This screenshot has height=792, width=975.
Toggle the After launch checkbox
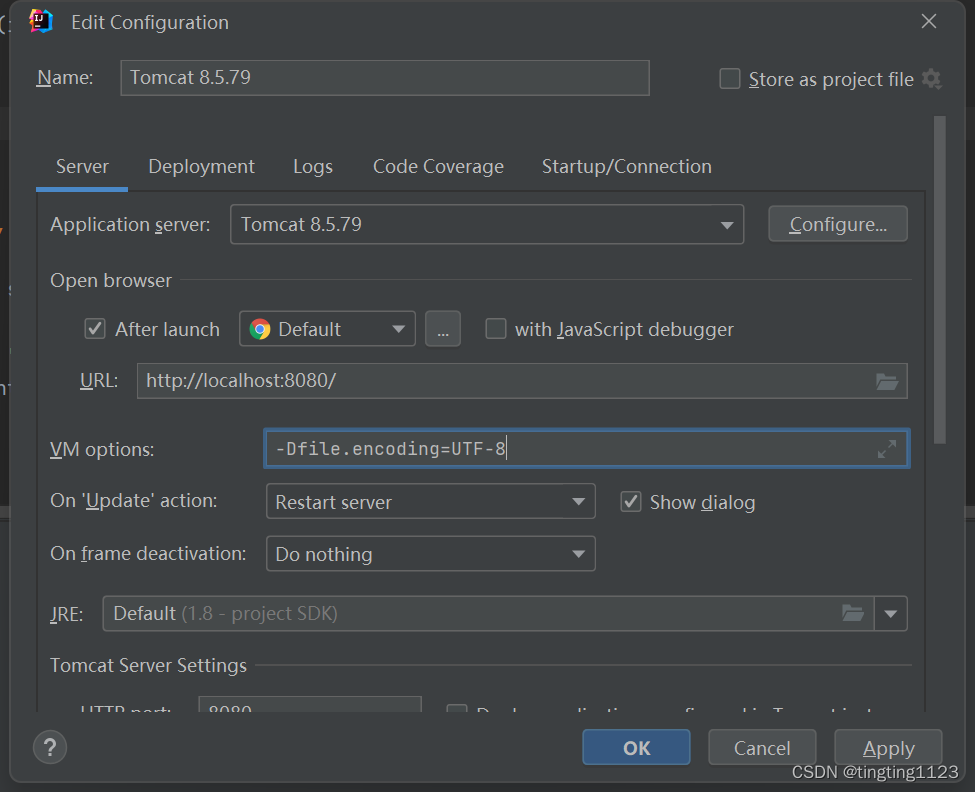point(95,329)
